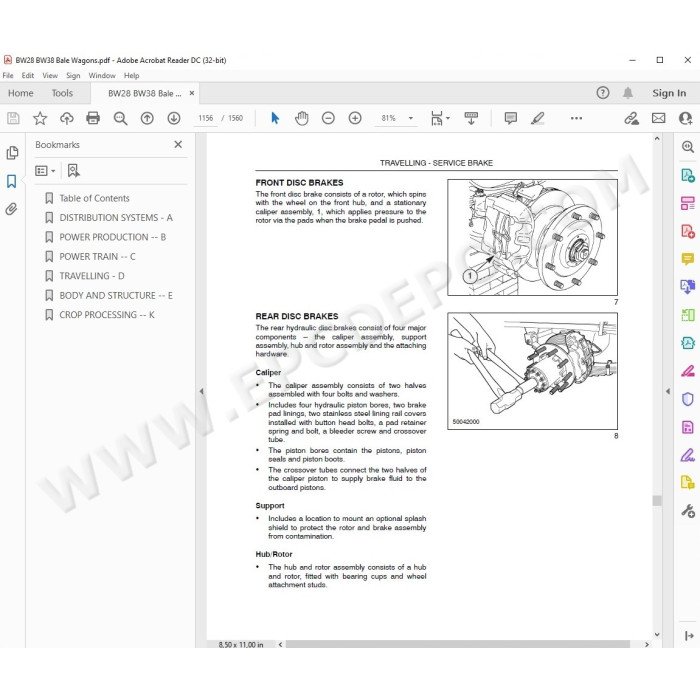
Task: Open Page Thumbnails panel icon
Action: [12, 153]
